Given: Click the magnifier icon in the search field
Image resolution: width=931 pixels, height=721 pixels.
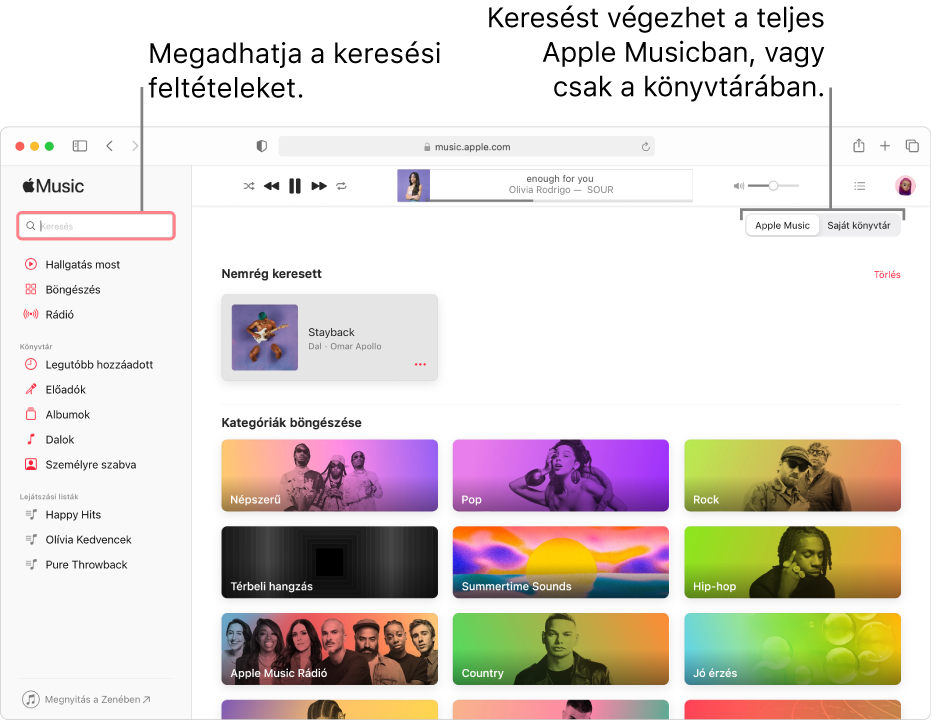Looking at the screenshot, I should (x=30, y=226).
